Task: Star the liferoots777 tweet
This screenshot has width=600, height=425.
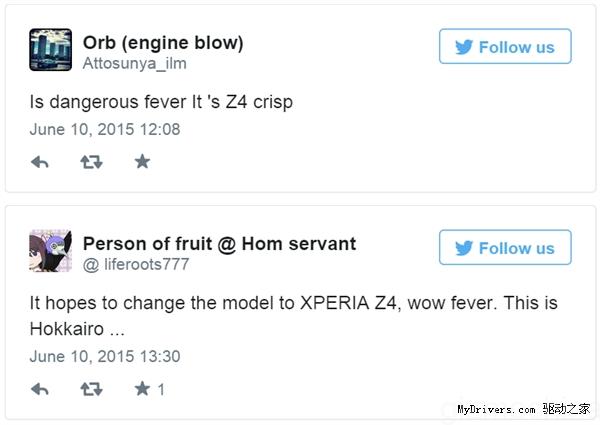Action: 142,388
